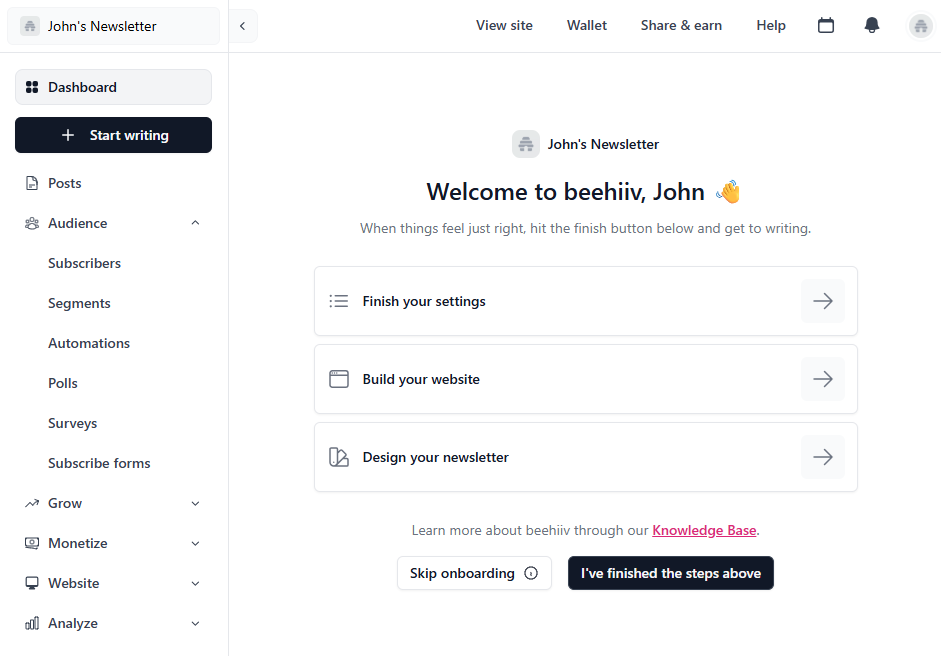This screenshot has width=942, height=656.
Task: Click the arrow on Build your website card
Action: click(822, 378)
